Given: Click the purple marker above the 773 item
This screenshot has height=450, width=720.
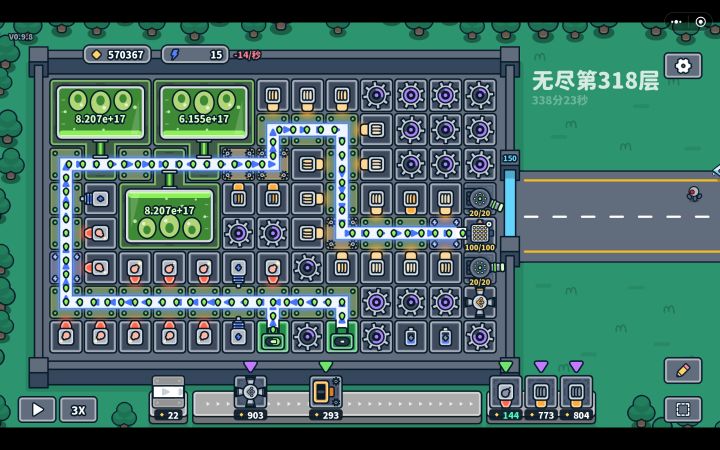Looking at the screenshot, I should tap(541, 366).
